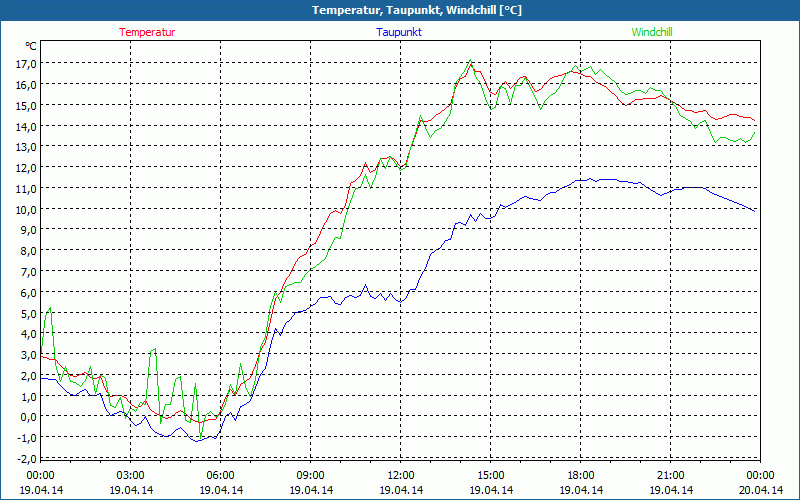Click the green Windchill legend label
Image resolution: width=800 pixels, height=500 pixels.
point(652,32)
